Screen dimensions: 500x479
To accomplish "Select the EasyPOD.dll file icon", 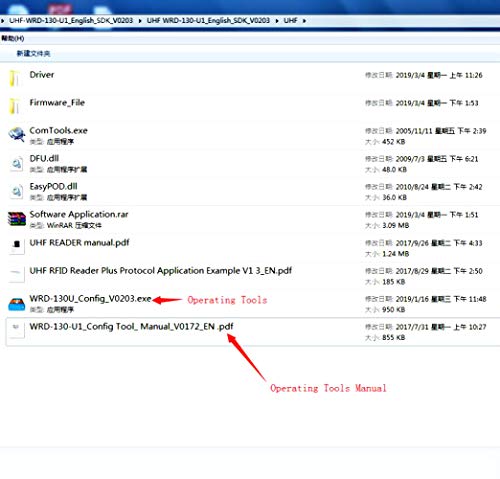I will click(x=17, y=191).
